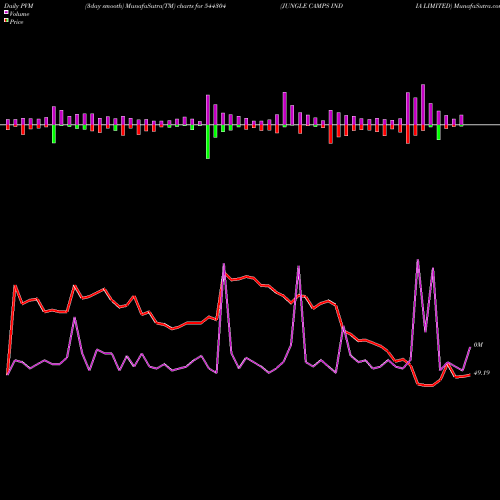Click '(3day smooth) MunafaSutra(TM) charts for 544304' text
This screenshot has height=500, width=500.
156,6
